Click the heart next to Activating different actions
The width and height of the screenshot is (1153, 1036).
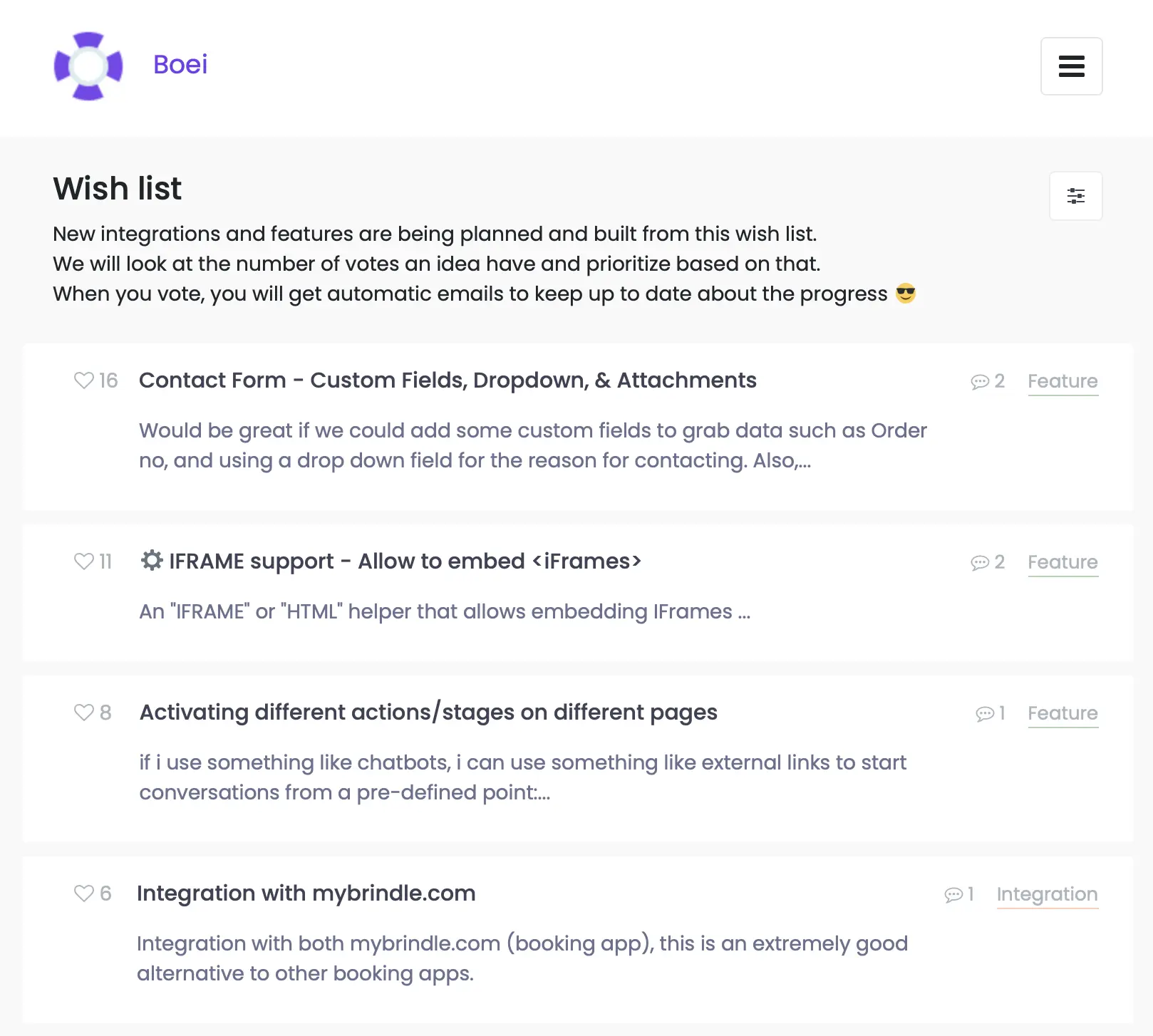coord(83,713)
